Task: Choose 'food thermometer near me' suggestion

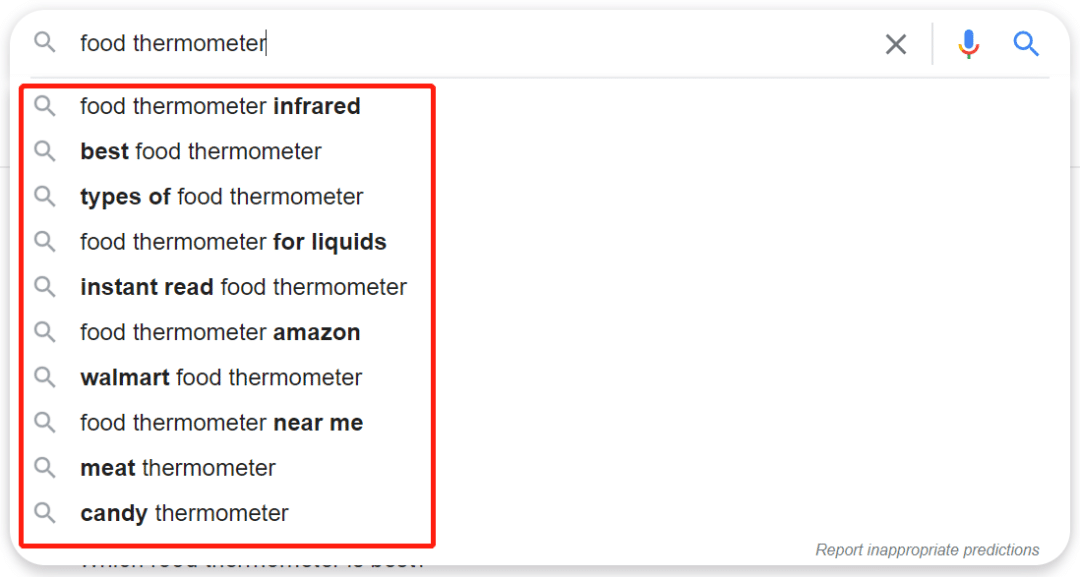Action: 221,423
